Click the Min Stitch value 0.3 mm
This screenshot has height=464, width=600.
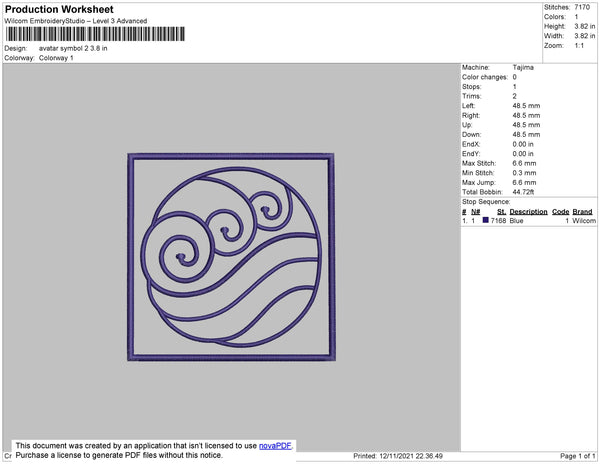coord(524,173)
